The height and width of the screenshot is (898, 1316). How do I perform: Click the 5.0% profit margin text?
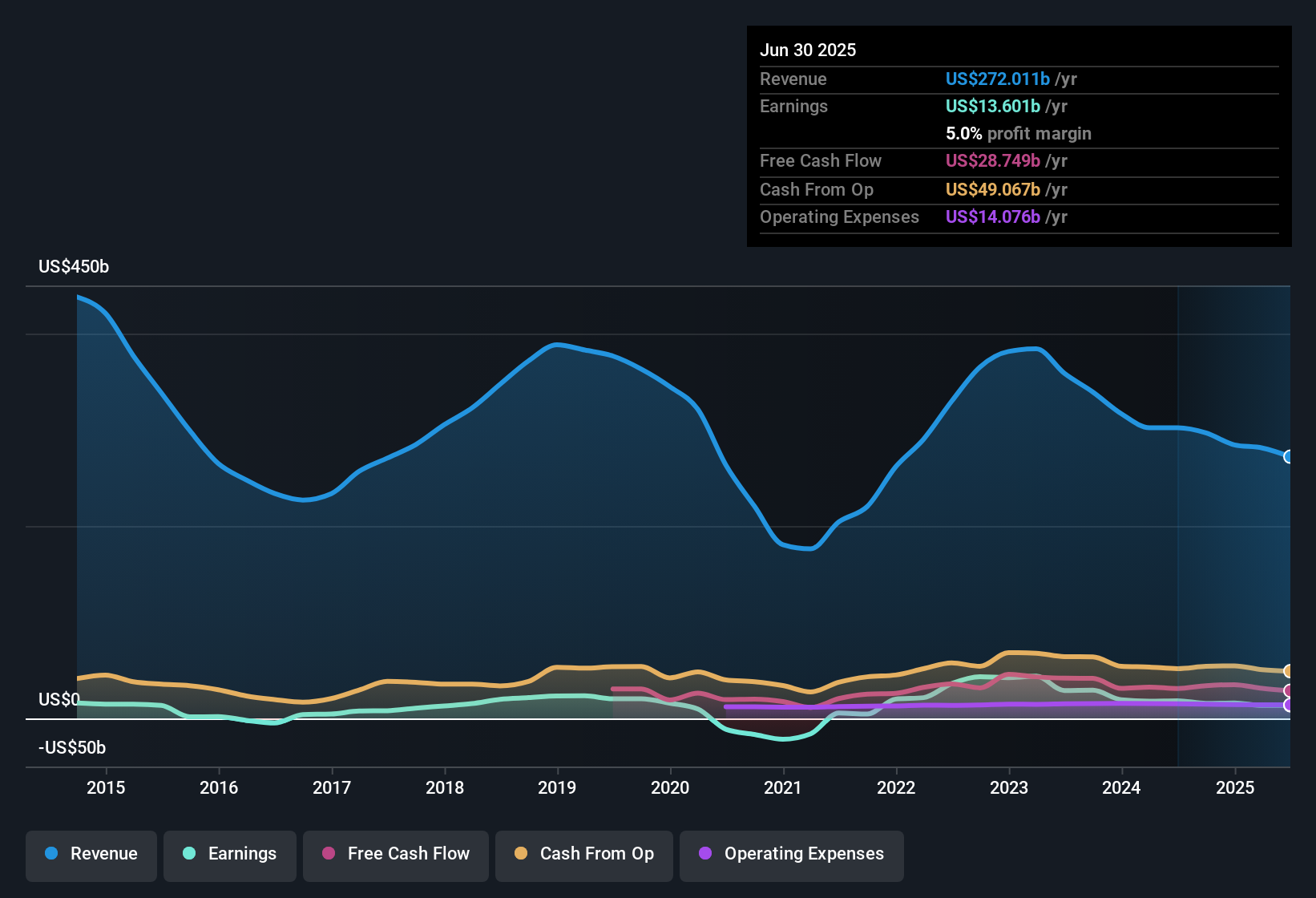[x=1018, y=134]
